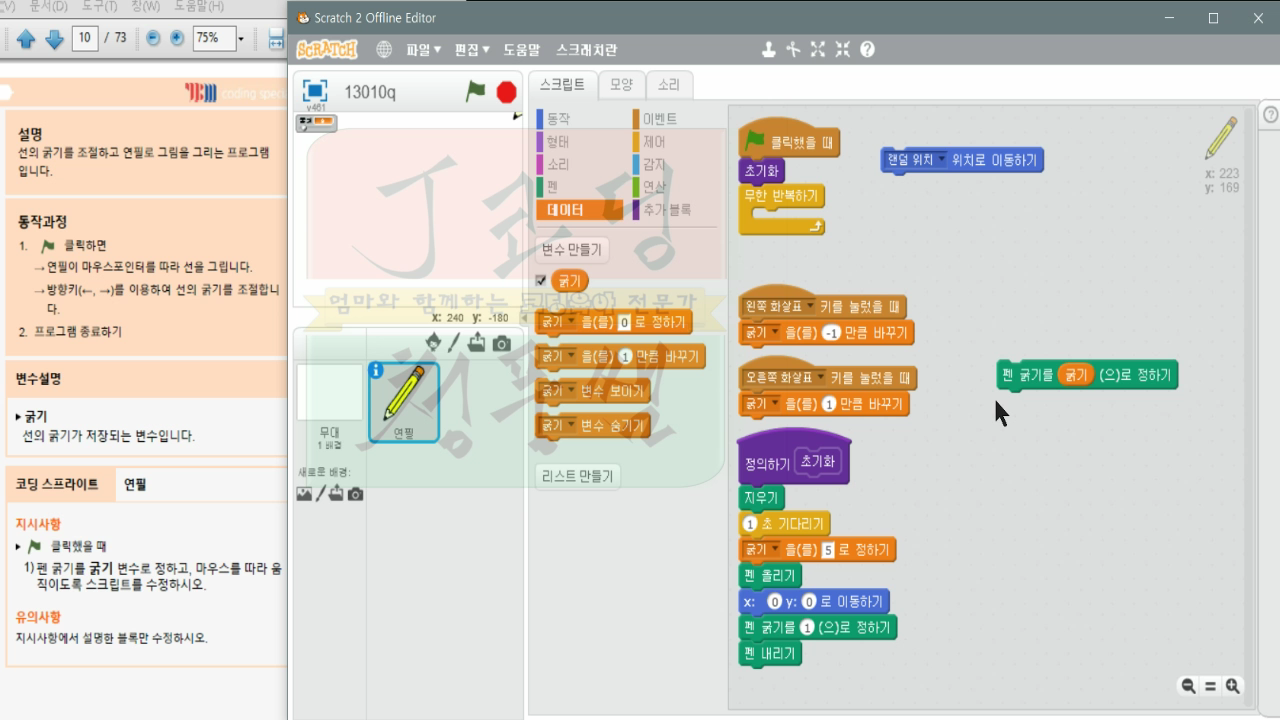The image size is (1280, 720).
Task: Click the 리스트 만들기 button
Action: click(577, 476)
